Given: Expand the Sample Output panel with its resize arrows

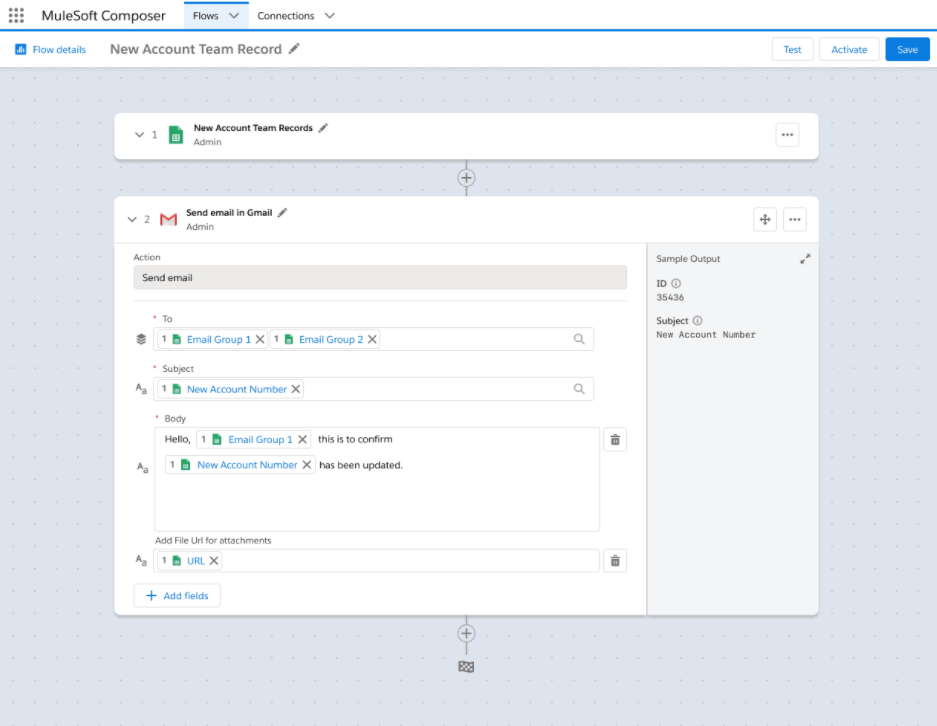Looking at the screenshot, I should click(x=805, y=258).
